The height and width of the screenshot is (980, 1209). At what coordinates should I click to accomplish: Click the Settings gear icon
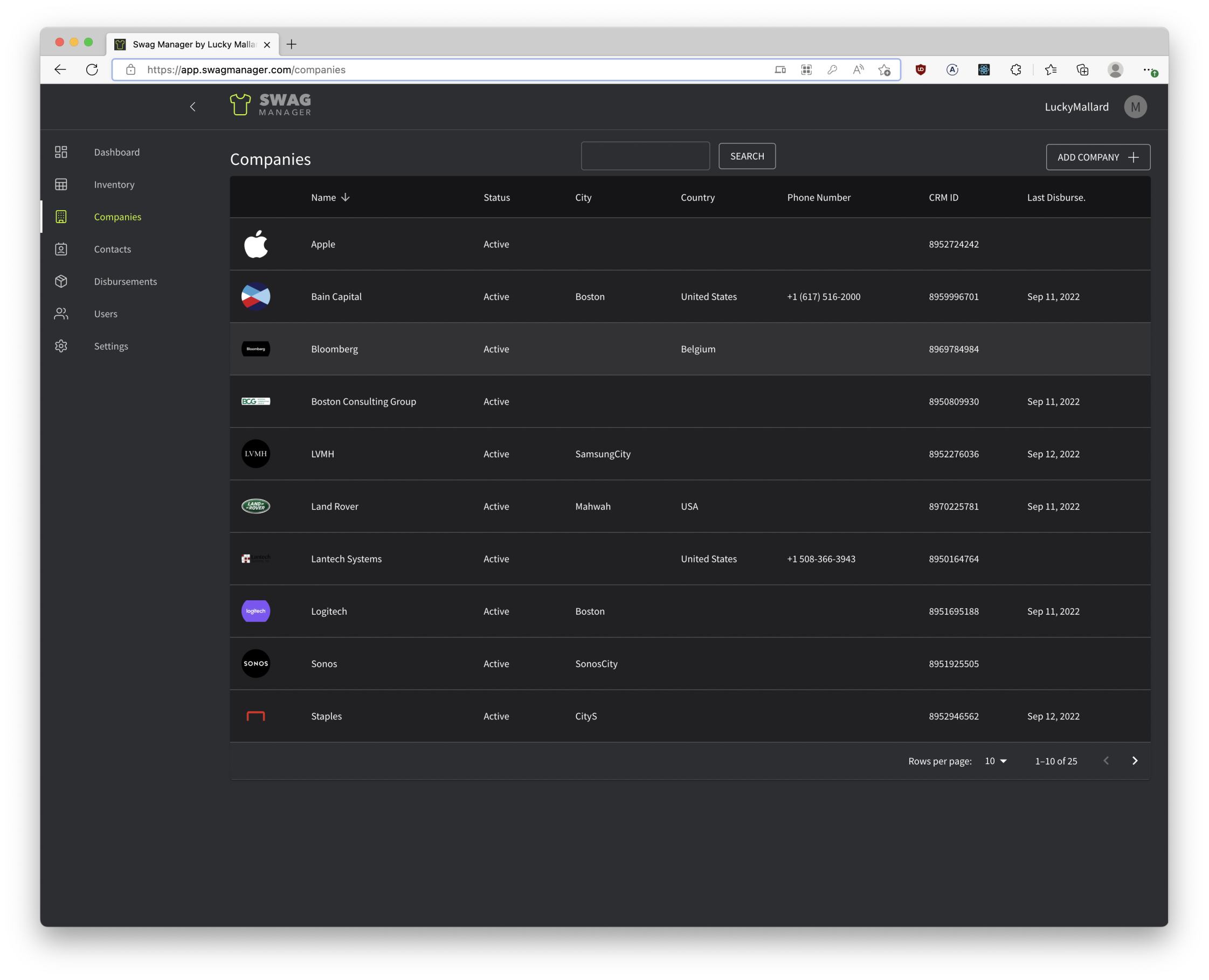[61, 346]
